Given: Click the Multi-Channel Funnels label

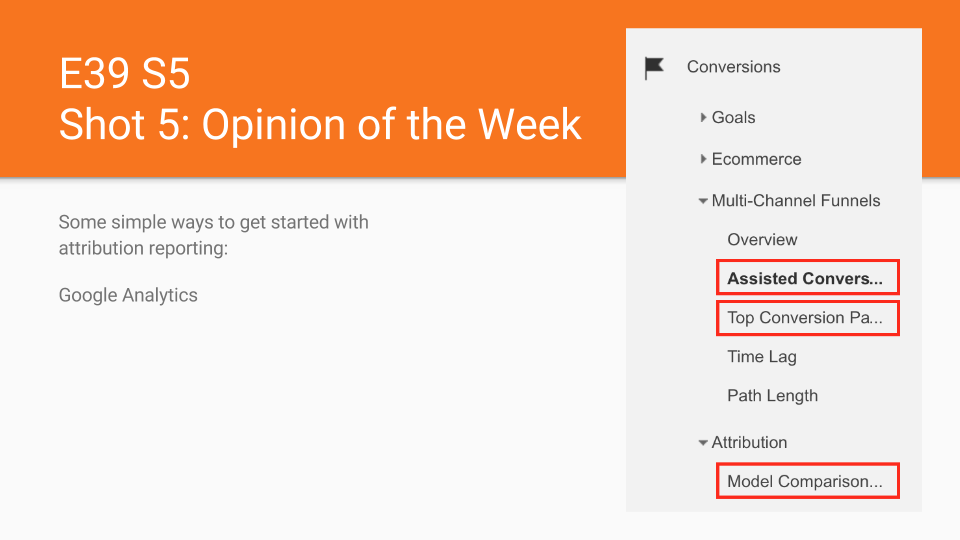Looking at the screenshot, I should 796,201.
